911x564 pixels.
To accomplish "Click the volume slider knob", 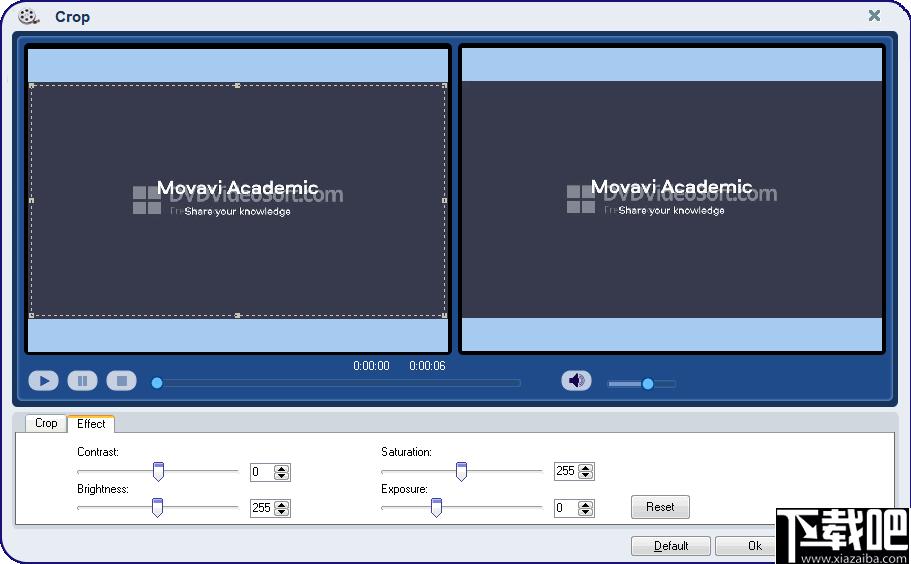I will pos(648,383).
